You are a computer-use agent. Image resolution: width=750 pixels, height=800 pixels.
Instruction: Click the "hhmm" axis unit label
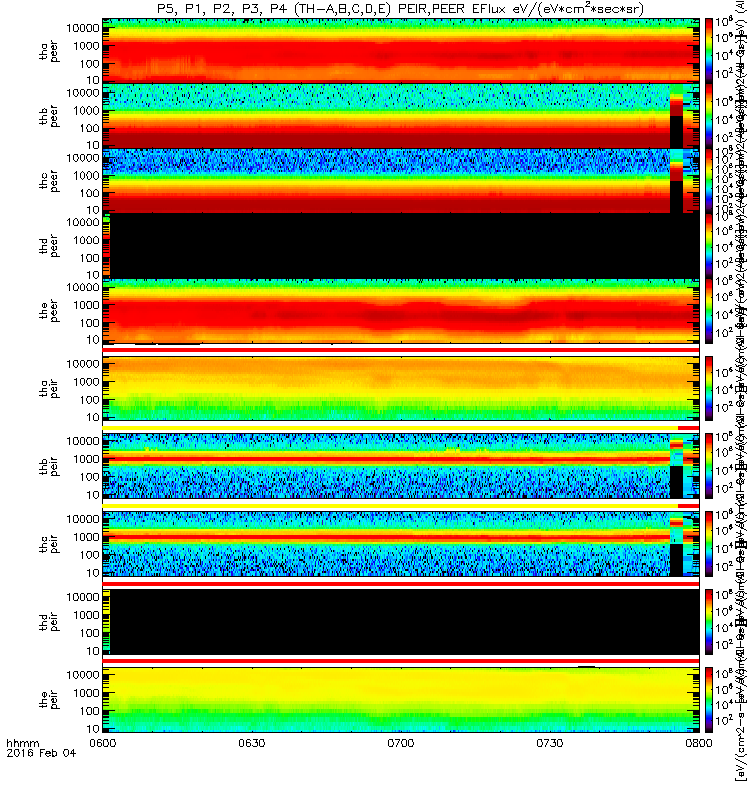pos(22,743)
